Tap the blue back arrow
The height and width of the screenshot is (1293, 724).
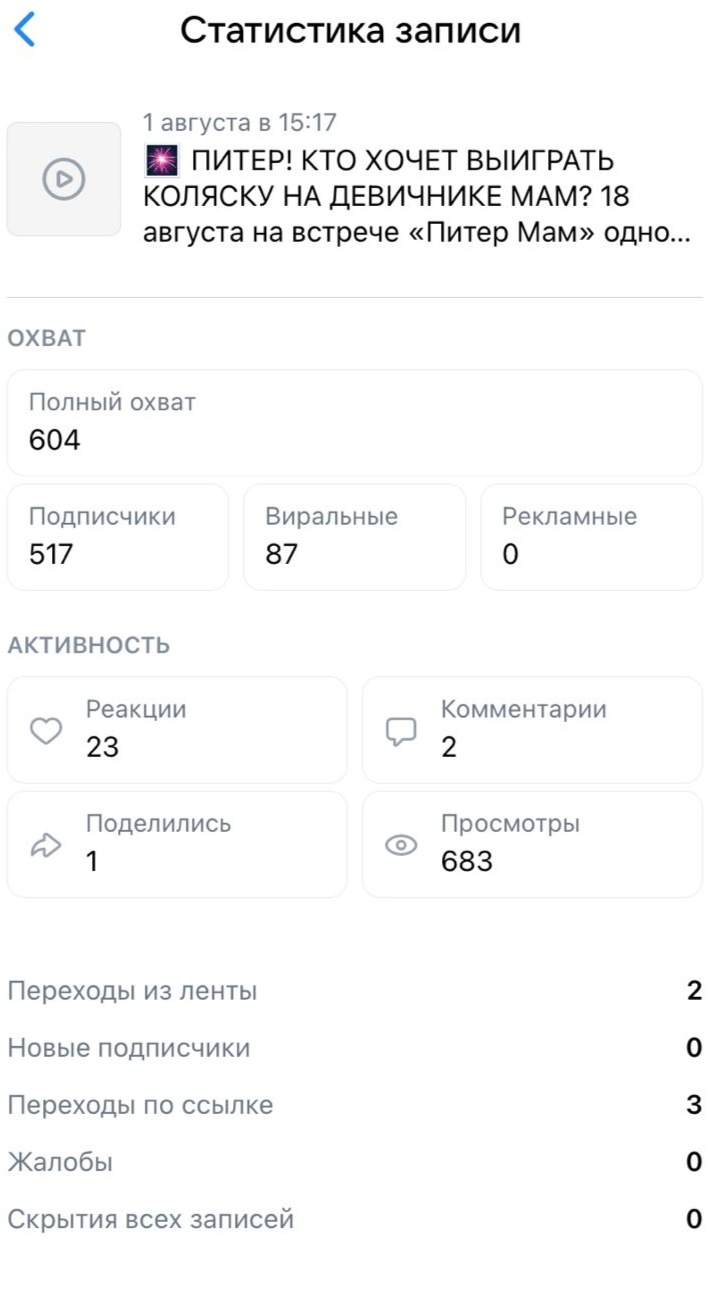pyautogui.click(x=25, y=31)
